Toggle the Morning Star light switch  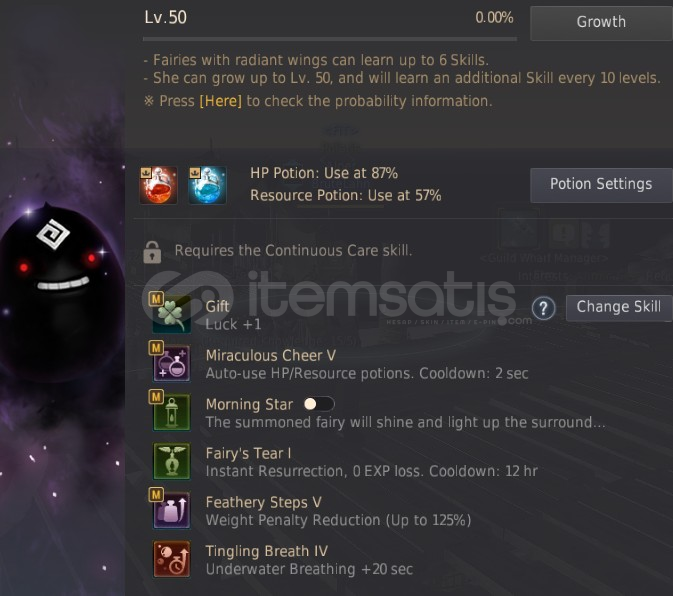point(318,404)
